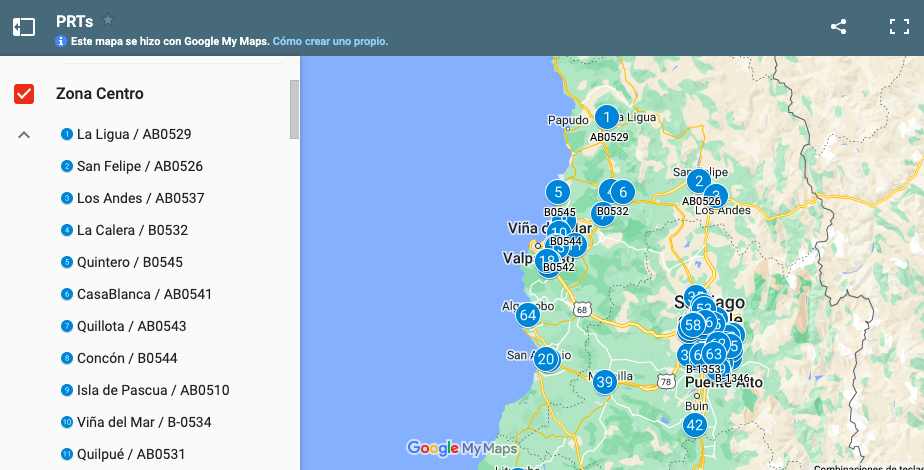Click map marker 58 in Santiago

pyautogui.click(x=693, y=325)
